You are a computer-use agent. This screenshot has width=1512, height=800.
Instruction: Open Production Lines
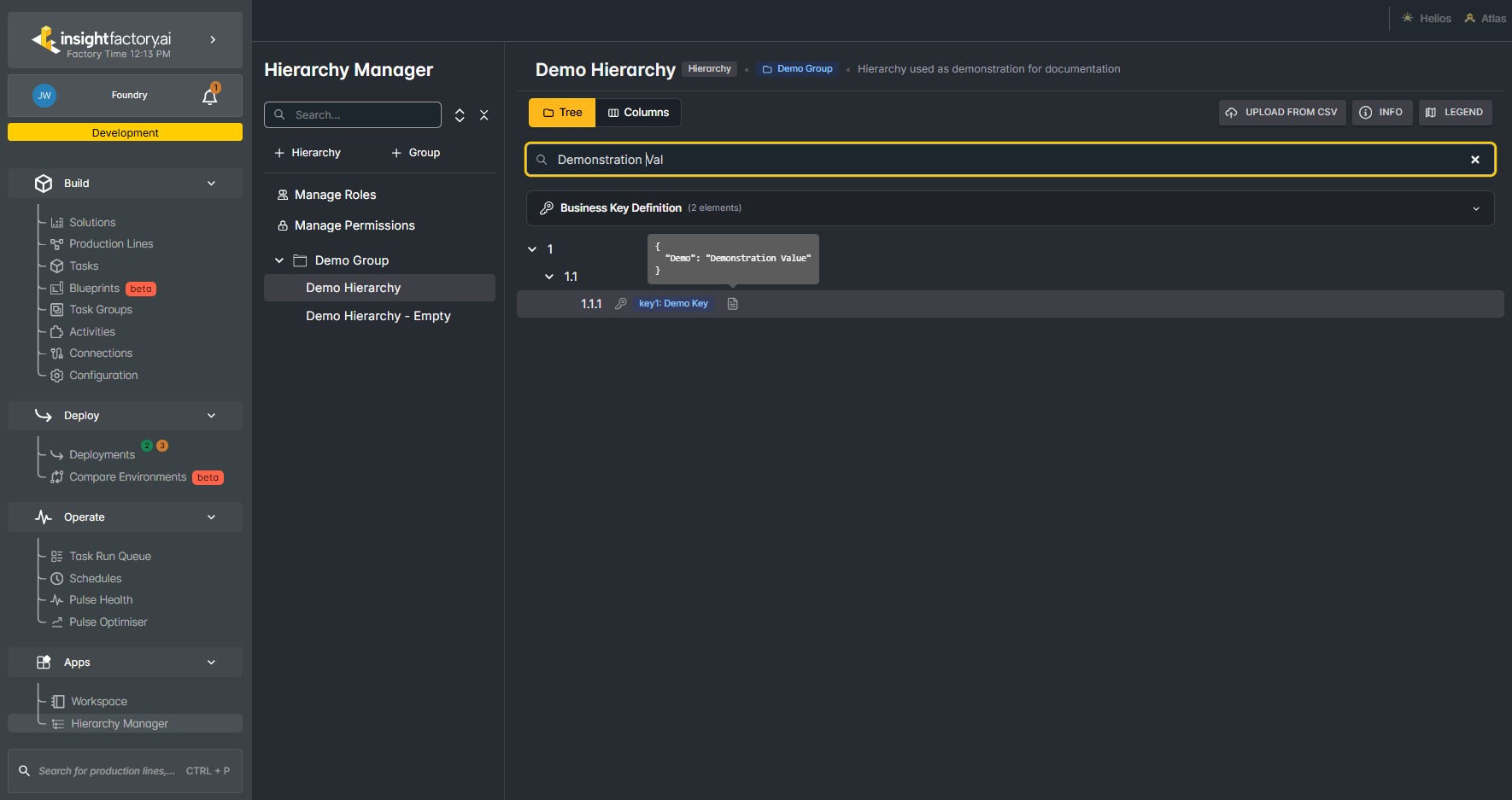(x=111, y=244)
